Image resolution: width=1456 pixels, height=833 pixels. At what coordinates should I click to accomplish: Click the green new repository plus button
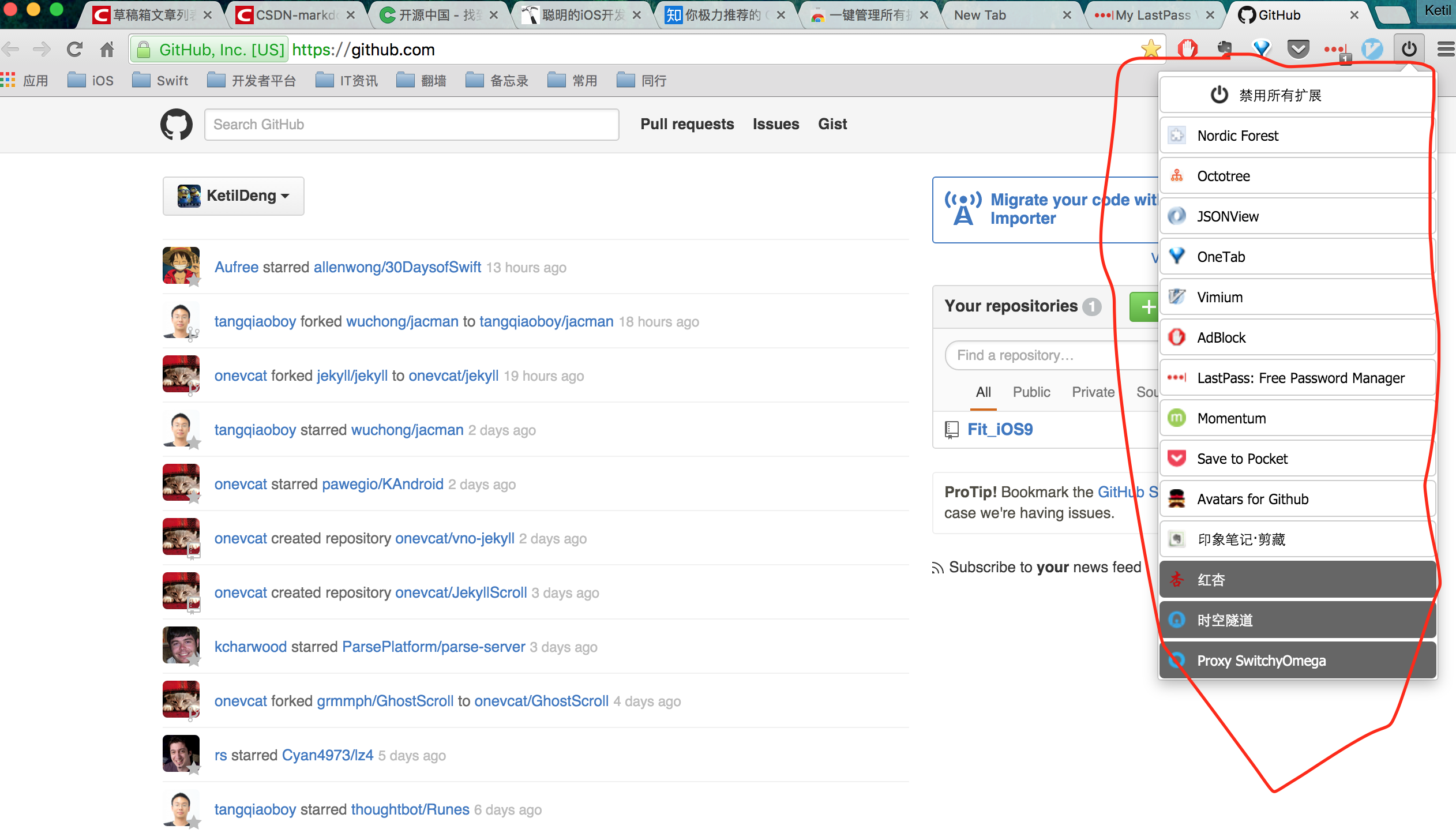(x=1144, y=307)
